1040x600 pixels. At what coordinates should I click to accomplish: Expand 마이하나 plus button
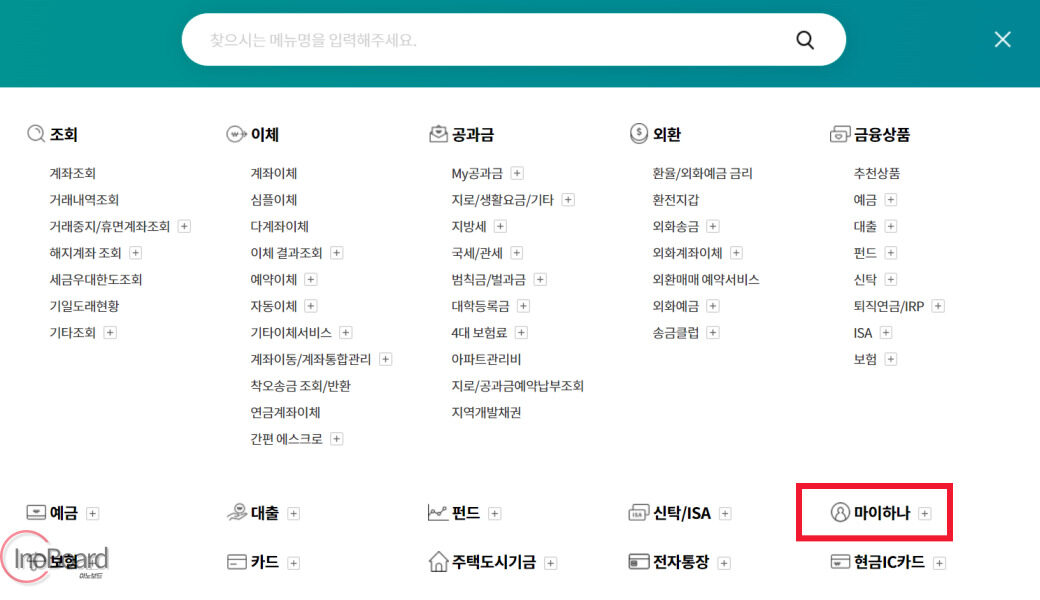click(925, 513)
